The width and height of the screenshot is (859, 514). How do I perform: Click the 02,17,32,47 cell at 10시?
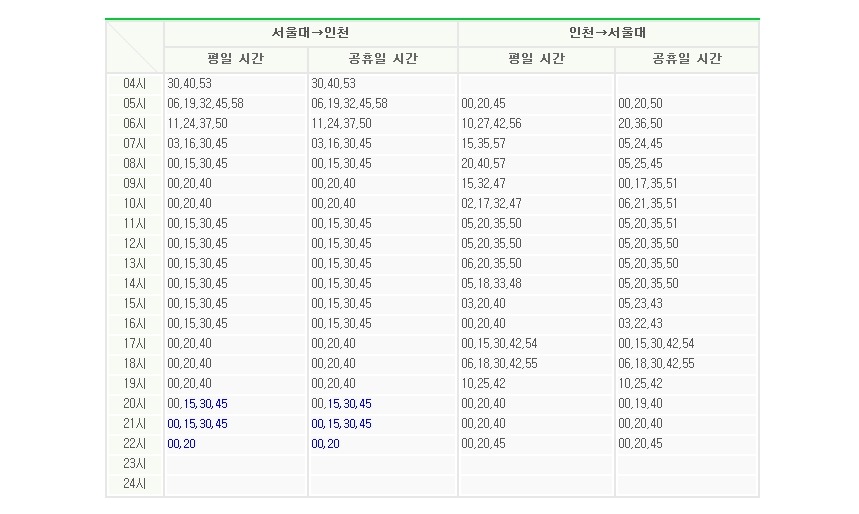point(491,204)
